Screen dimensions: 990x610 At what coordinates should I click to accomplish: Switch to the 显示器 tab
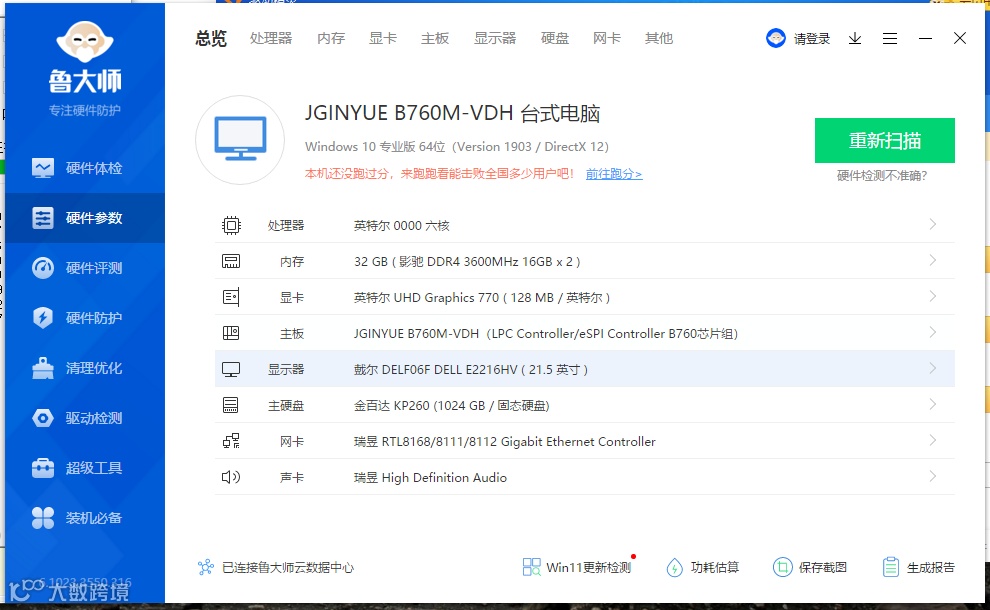point(495,39)
